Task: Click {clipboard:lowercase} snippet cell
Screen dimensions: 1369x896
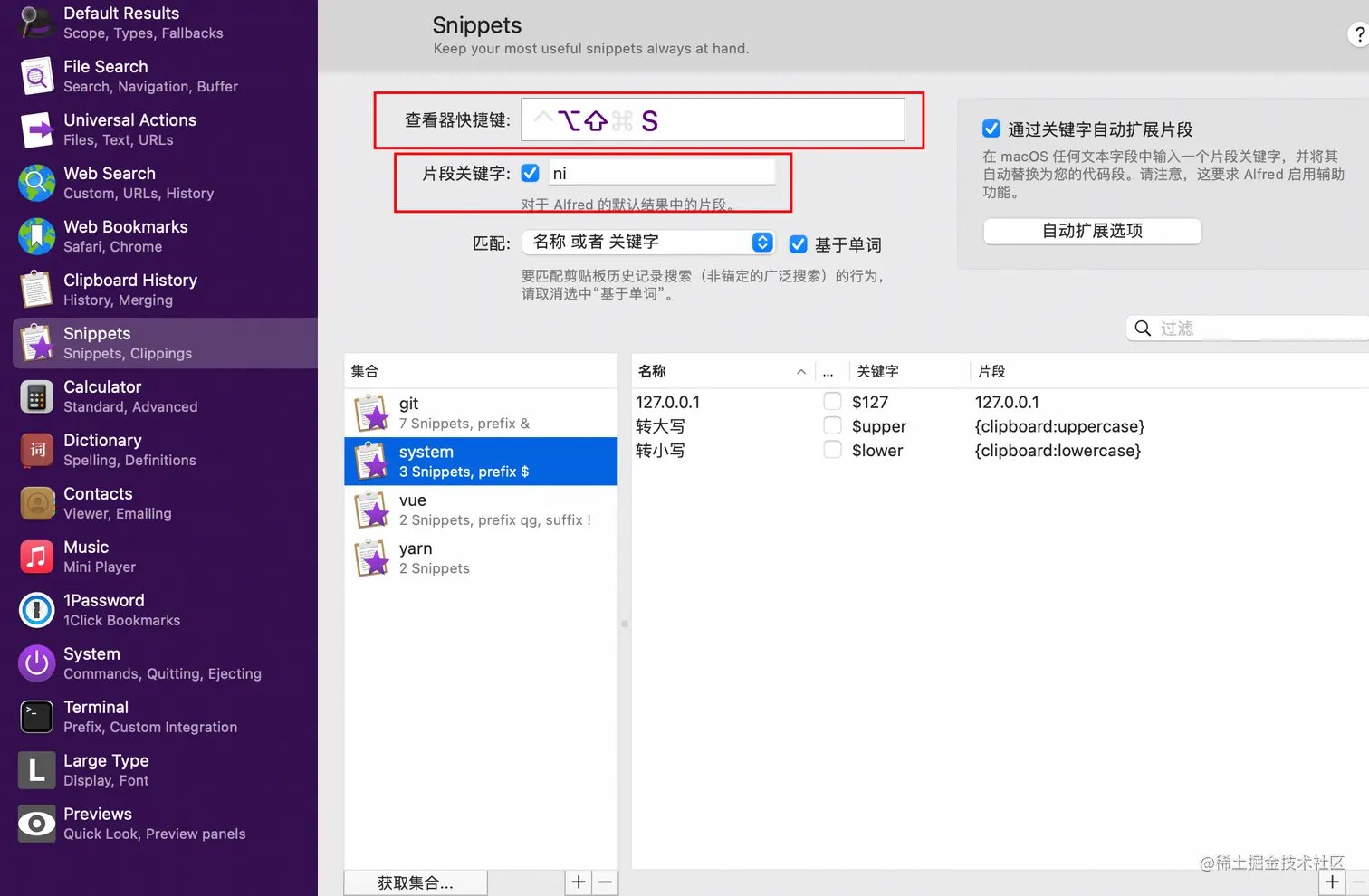Action: pos(1058,450)
